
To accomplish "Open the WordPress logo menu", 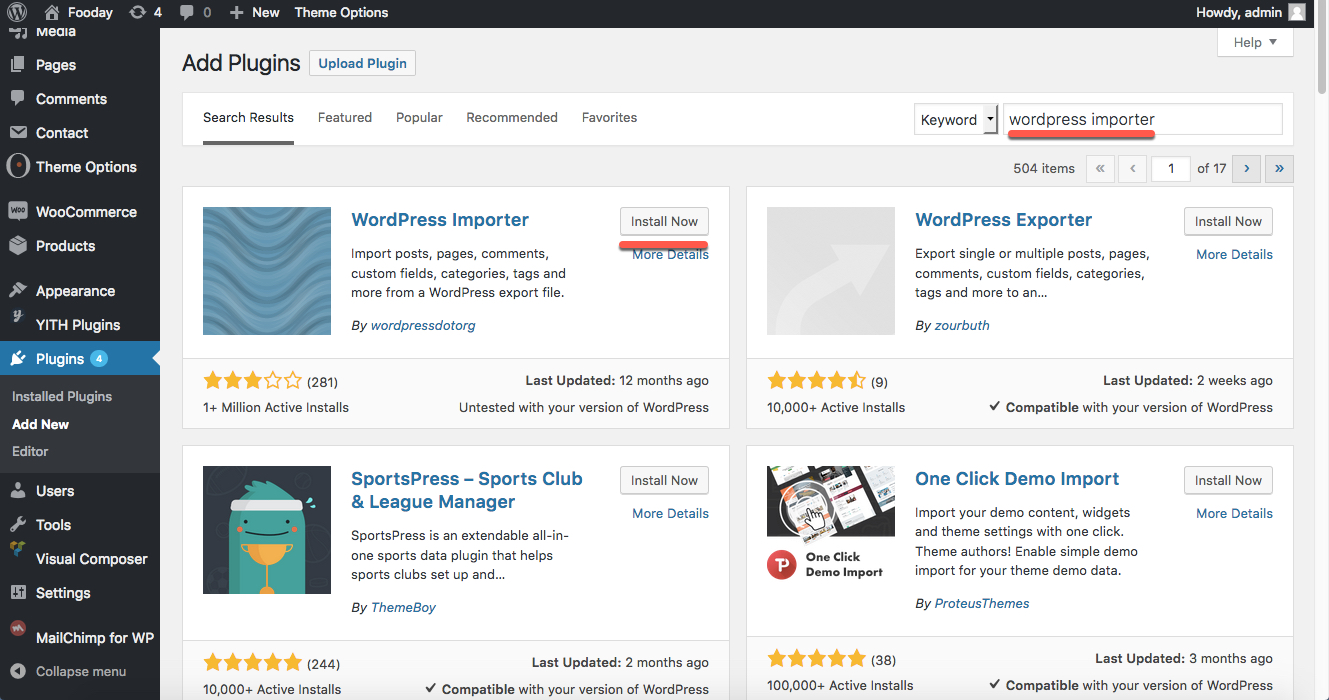I will click(x=17, y=12).
